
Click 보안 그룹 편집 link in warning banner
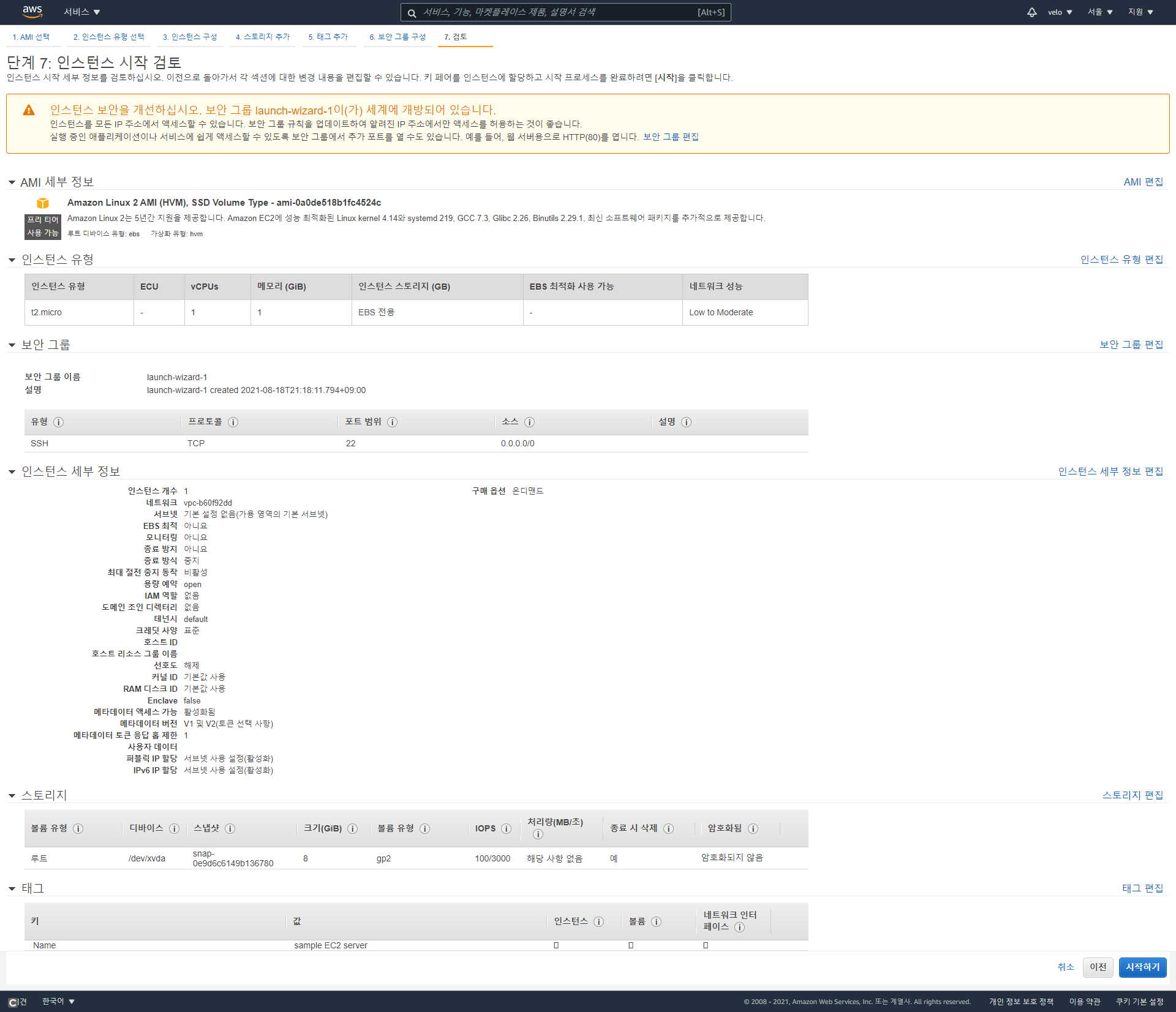pos(671,137)
